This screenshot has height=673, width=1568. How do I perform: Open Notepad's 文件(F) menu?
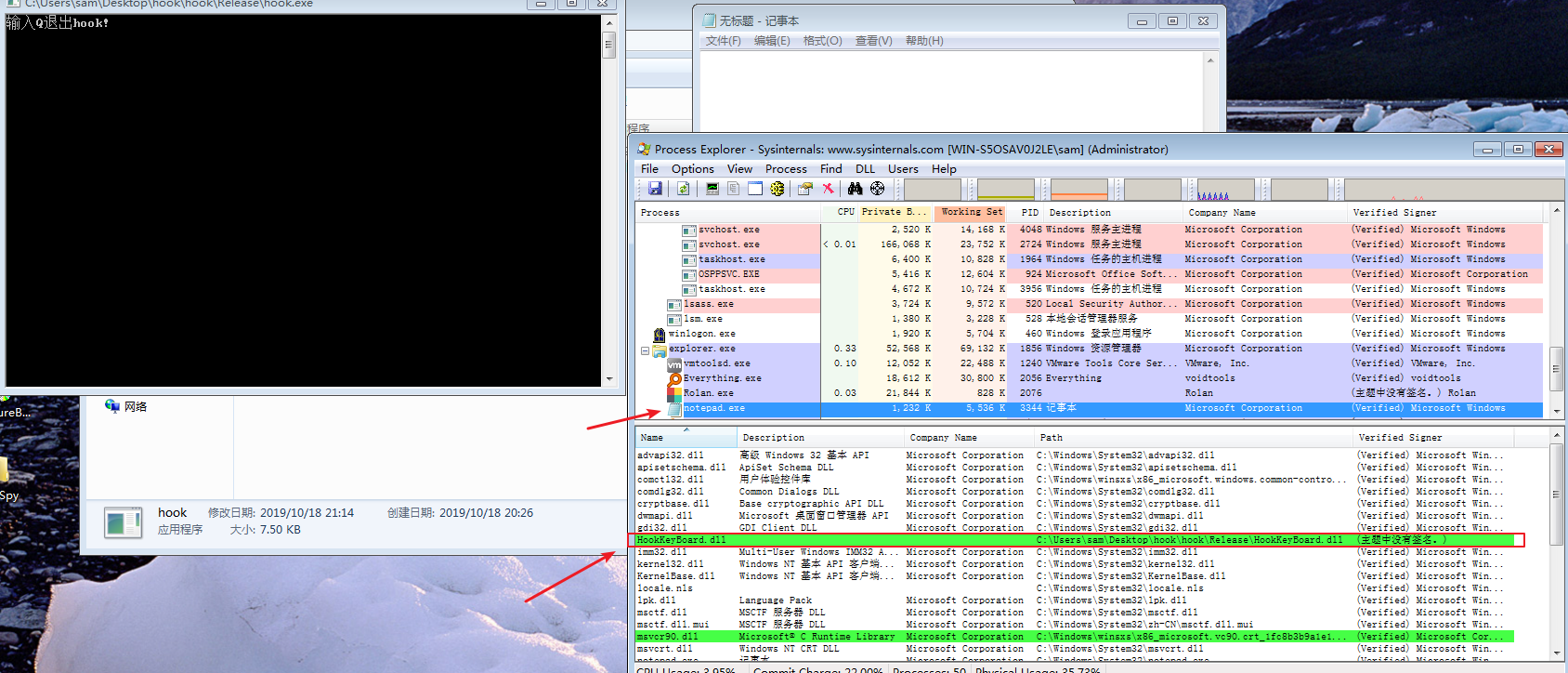point(723,41)
